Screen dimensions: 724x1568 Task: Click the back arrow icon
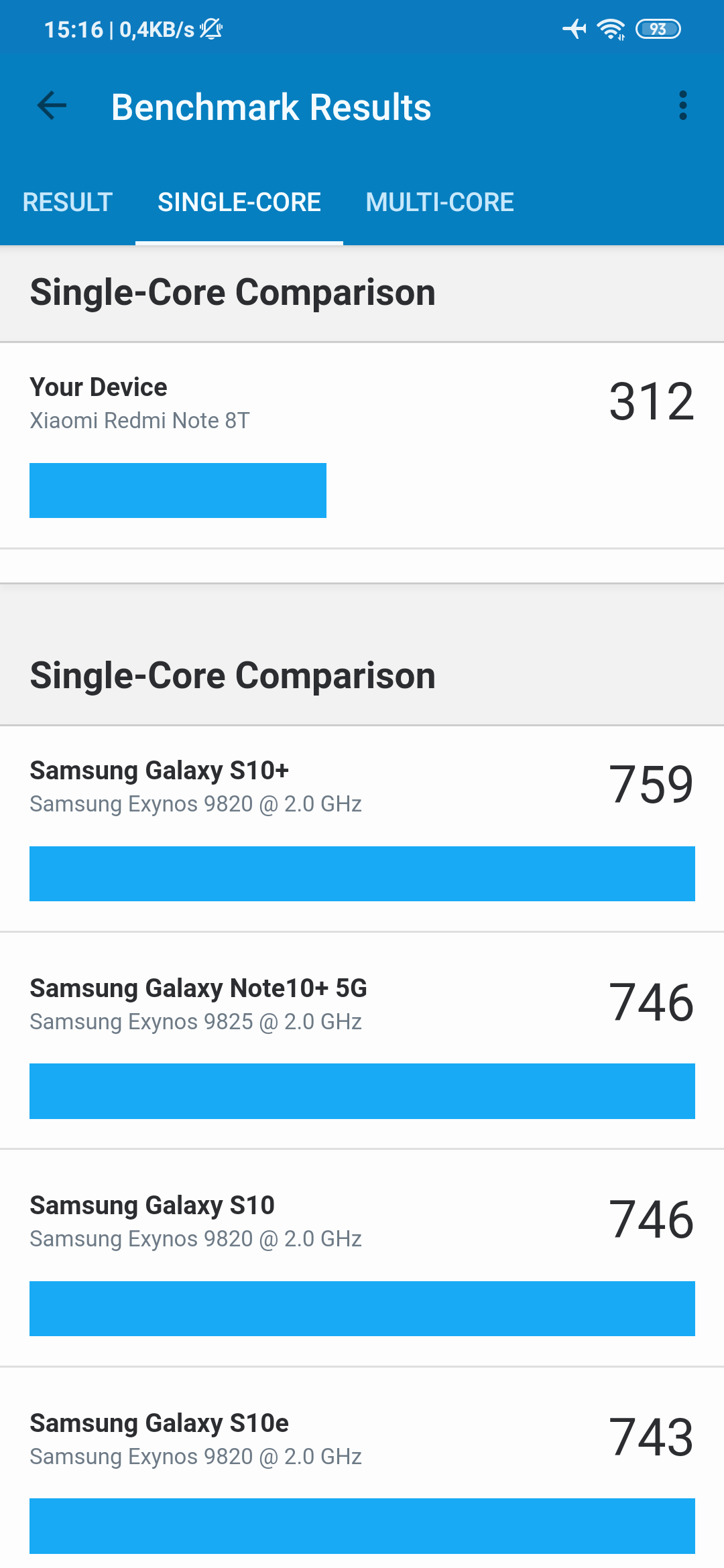click(x=51, y=106)
